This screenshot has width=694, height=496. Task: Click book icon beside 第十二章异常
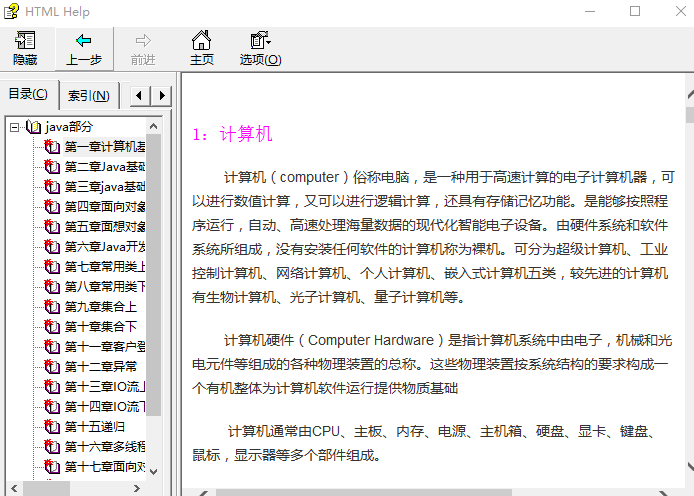(x=52, y=367)
